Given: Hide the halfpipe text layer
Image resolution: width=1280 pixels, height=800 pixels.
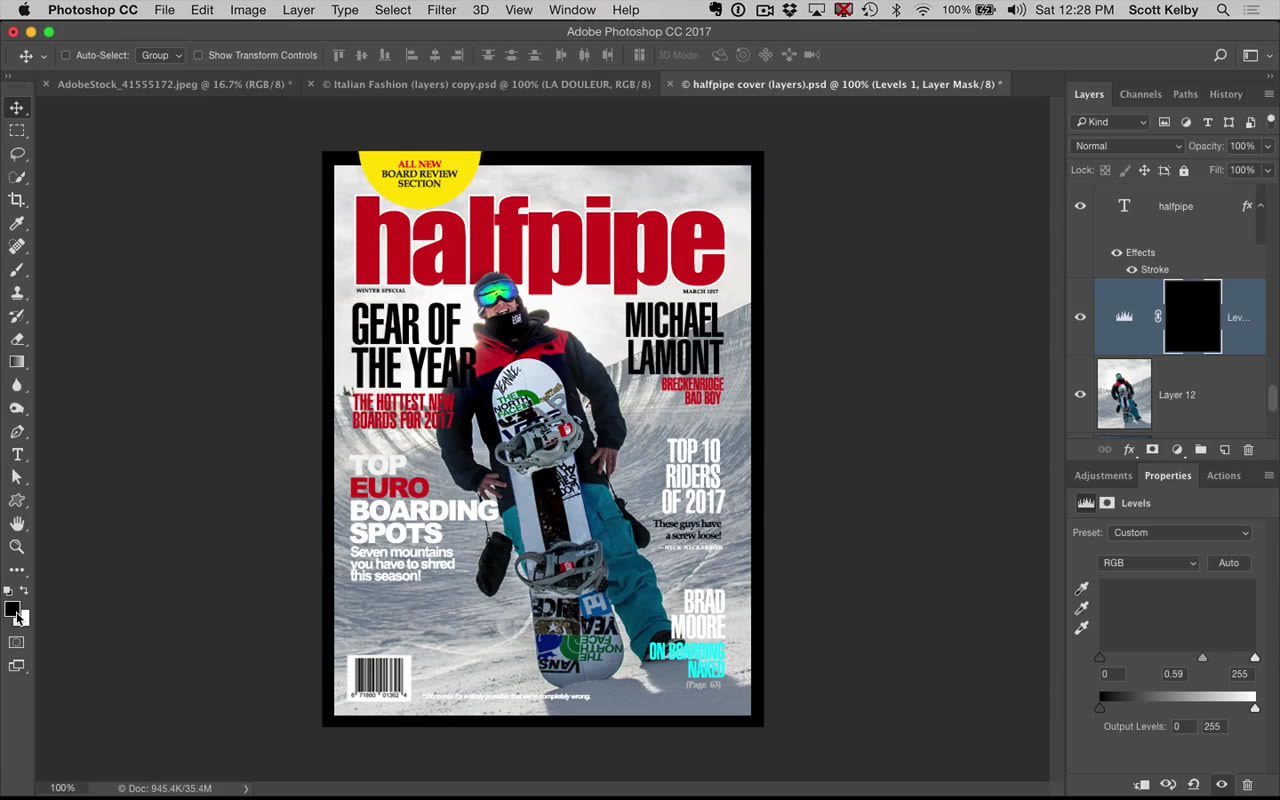Looking at the screenshot, I should (x=1080, y=206).
